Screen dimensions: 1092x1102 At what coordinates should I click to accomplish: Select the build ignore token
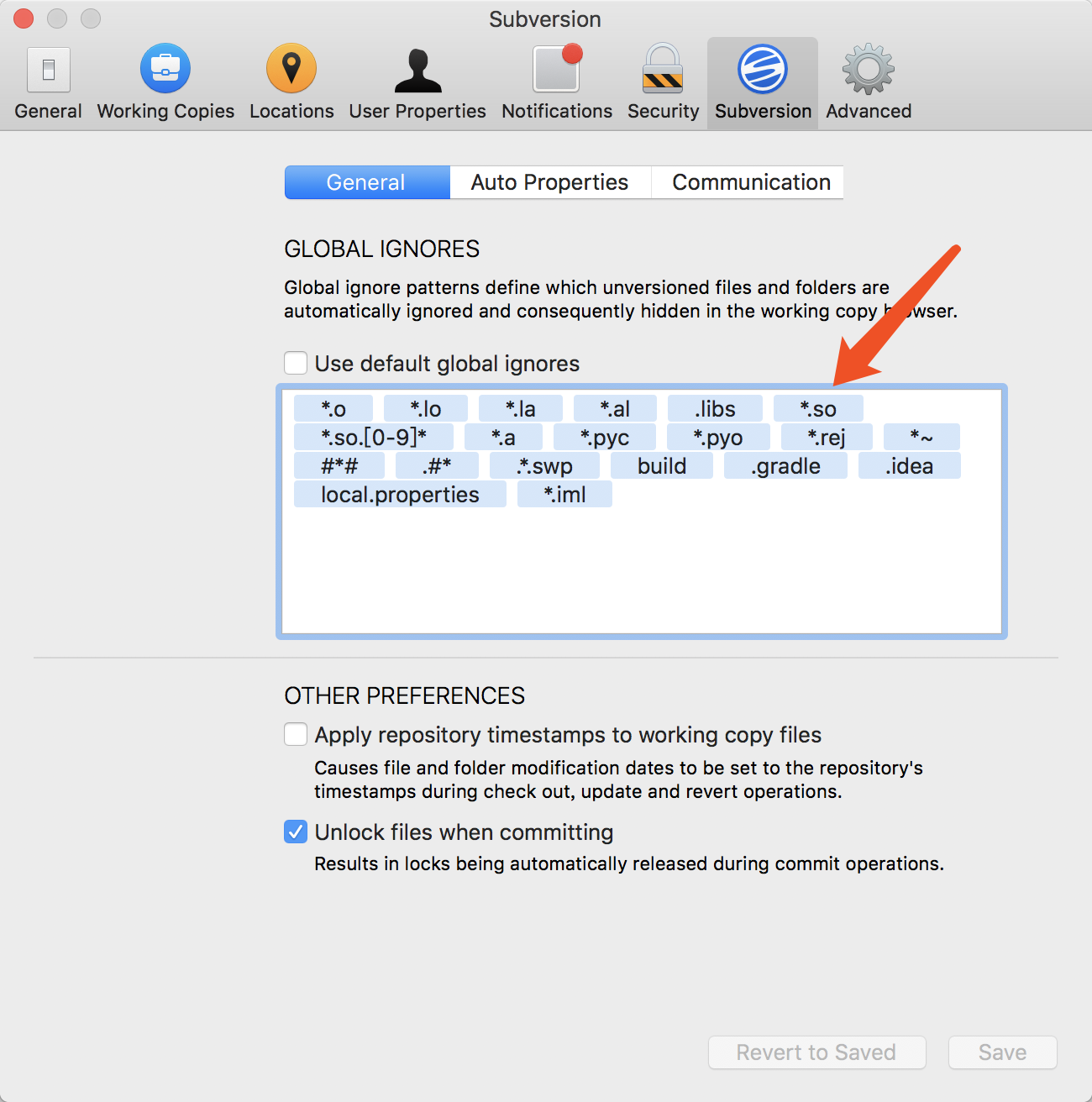pyautogui.click(x=662, y=465)
